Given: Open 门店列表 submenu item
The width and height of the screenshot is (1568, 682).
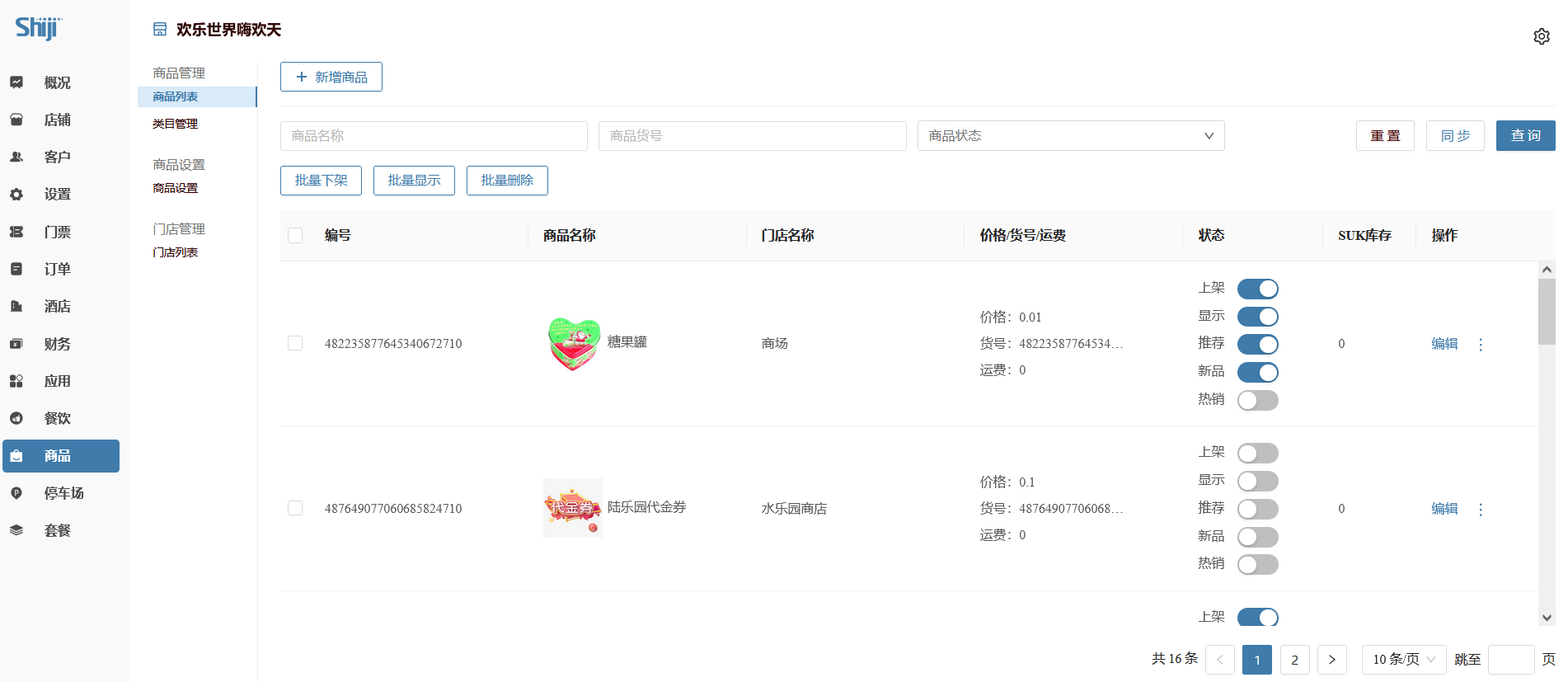Looking at the screenshot, I should 175,252.
